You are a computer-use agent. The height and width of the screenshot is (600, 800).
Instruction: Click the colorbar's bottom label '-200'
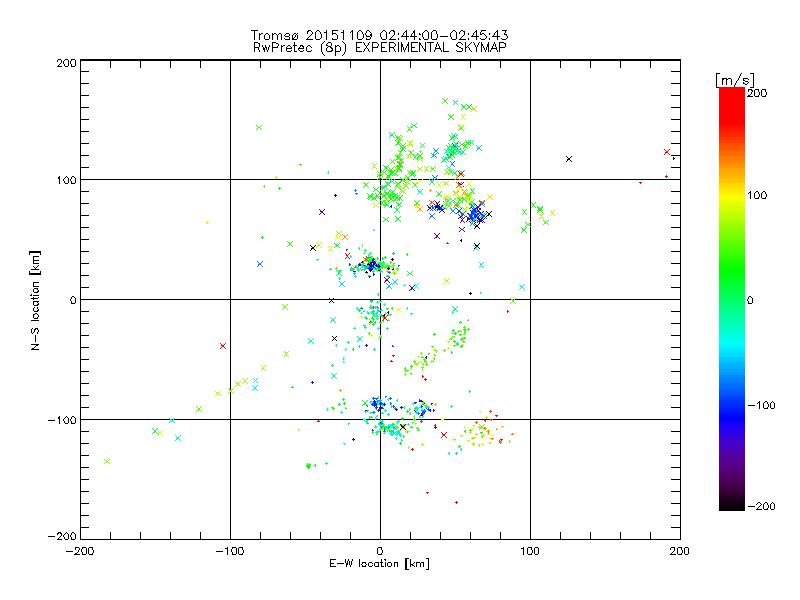761,506
